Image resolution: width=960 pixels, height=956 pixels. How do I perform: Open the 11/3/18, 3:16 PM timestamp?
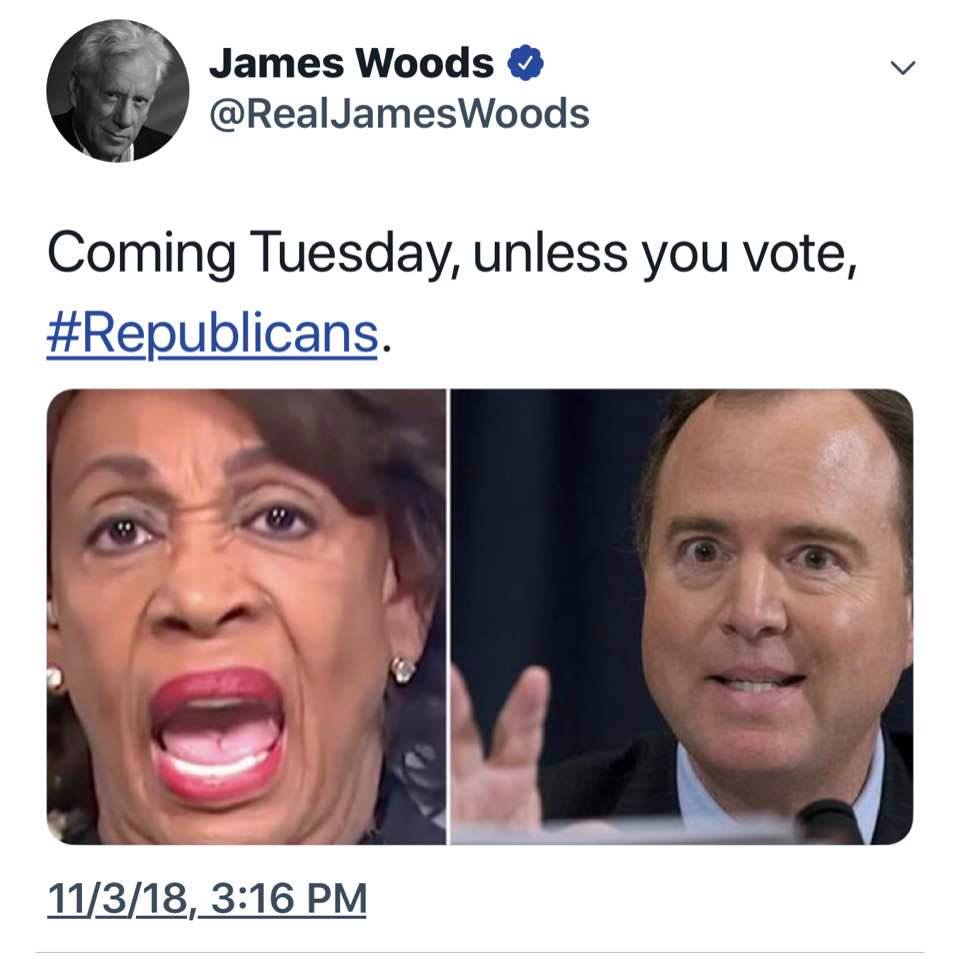coord(207,898)
